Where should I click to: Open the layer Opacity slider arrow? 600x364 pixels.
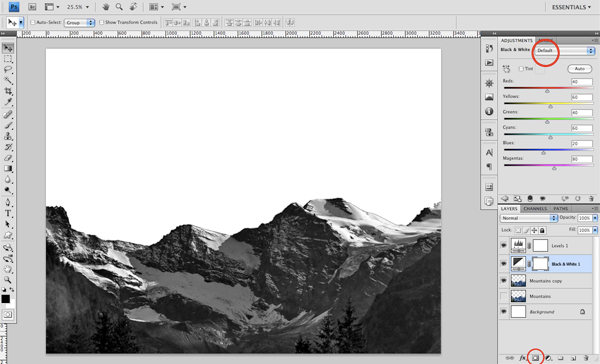[595, 218]
